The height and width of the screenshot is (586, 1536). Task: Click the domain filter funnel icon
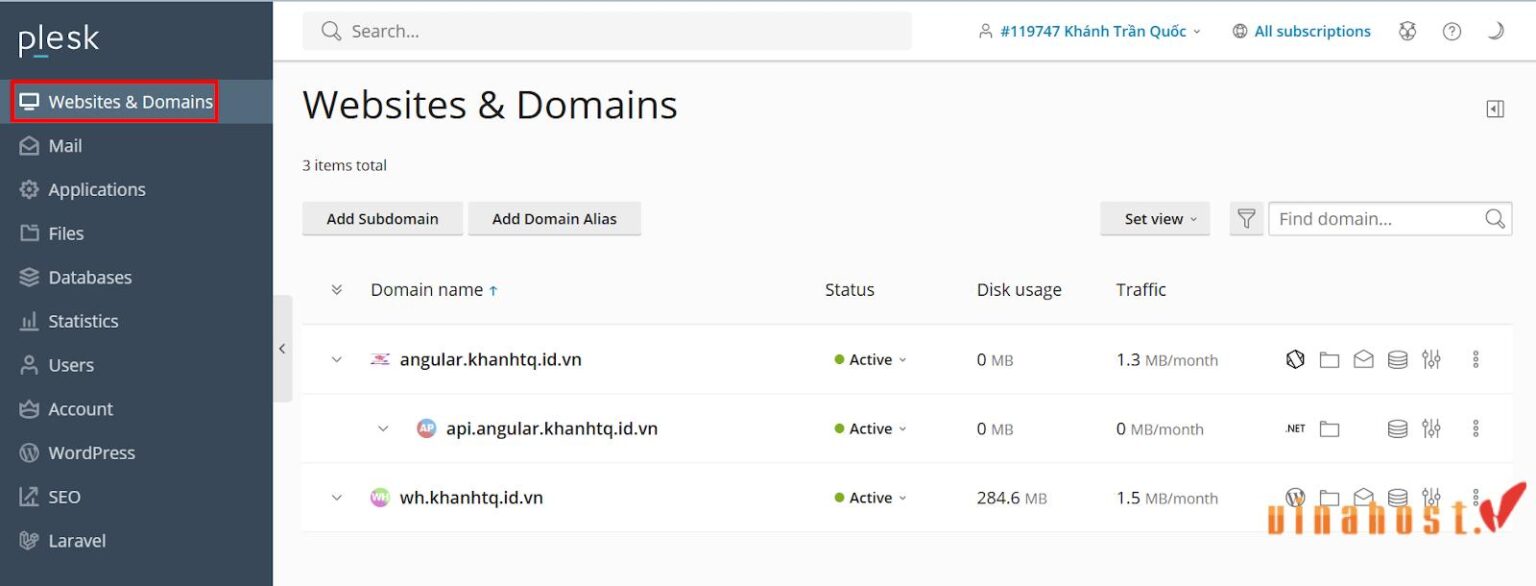[x=1246, y=219]
